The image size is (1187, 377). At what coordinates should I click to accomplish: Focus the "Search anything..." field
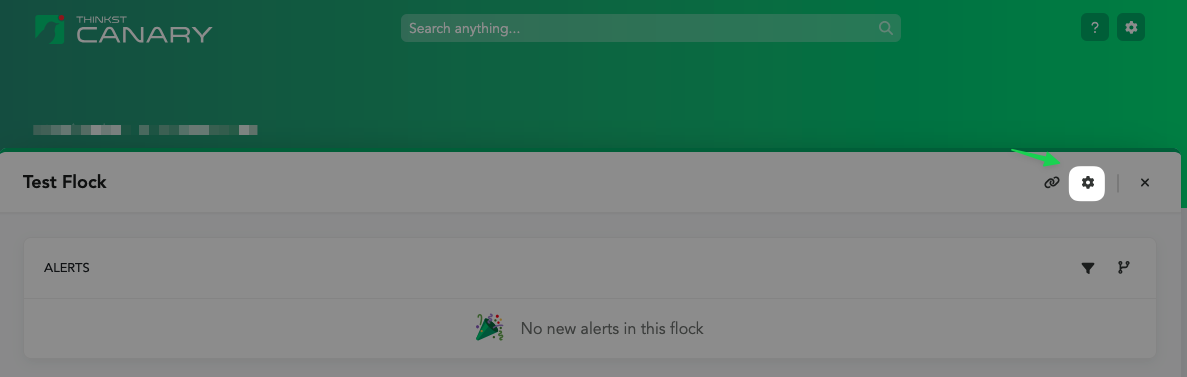pyautogui.click(x=650, y=28)
